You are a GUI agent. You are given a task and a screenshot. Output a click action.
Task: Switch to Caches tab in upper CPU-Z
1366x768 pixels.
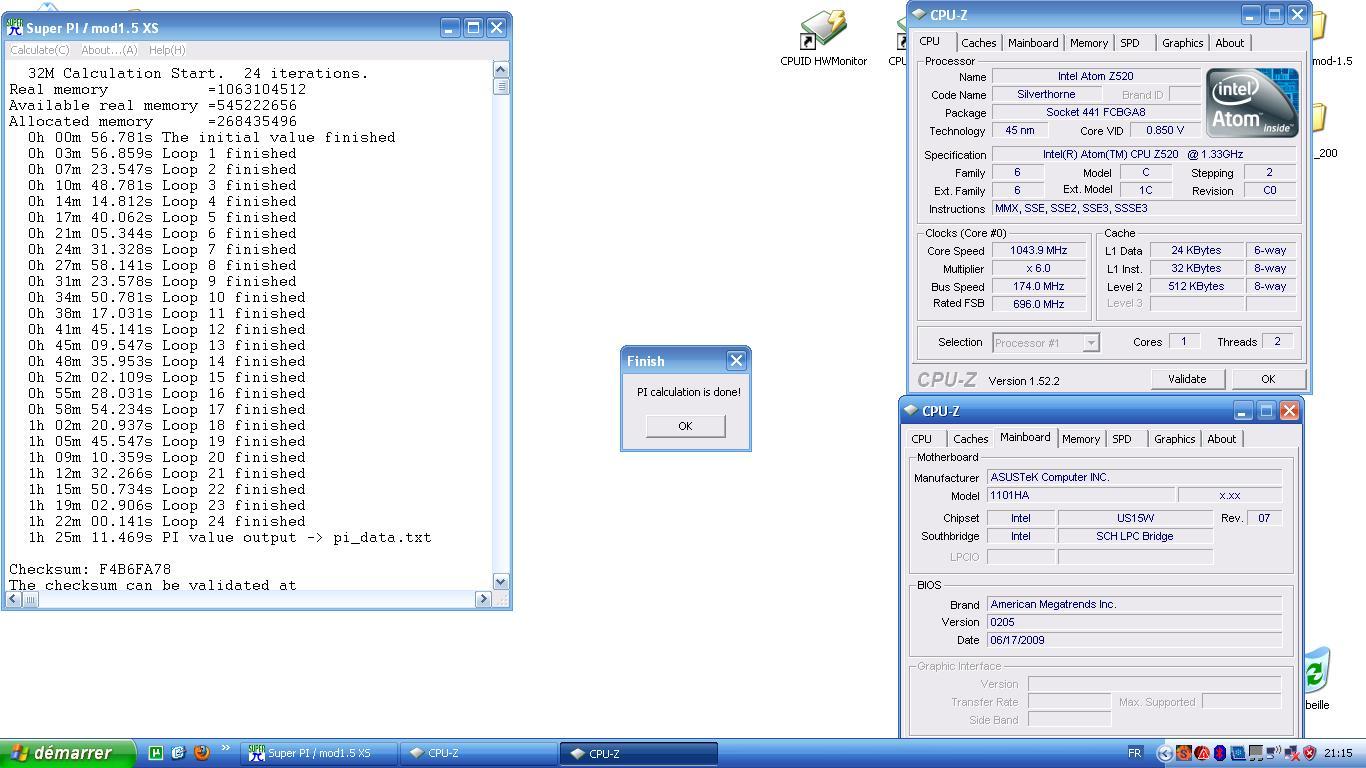(x=978, y=43)
